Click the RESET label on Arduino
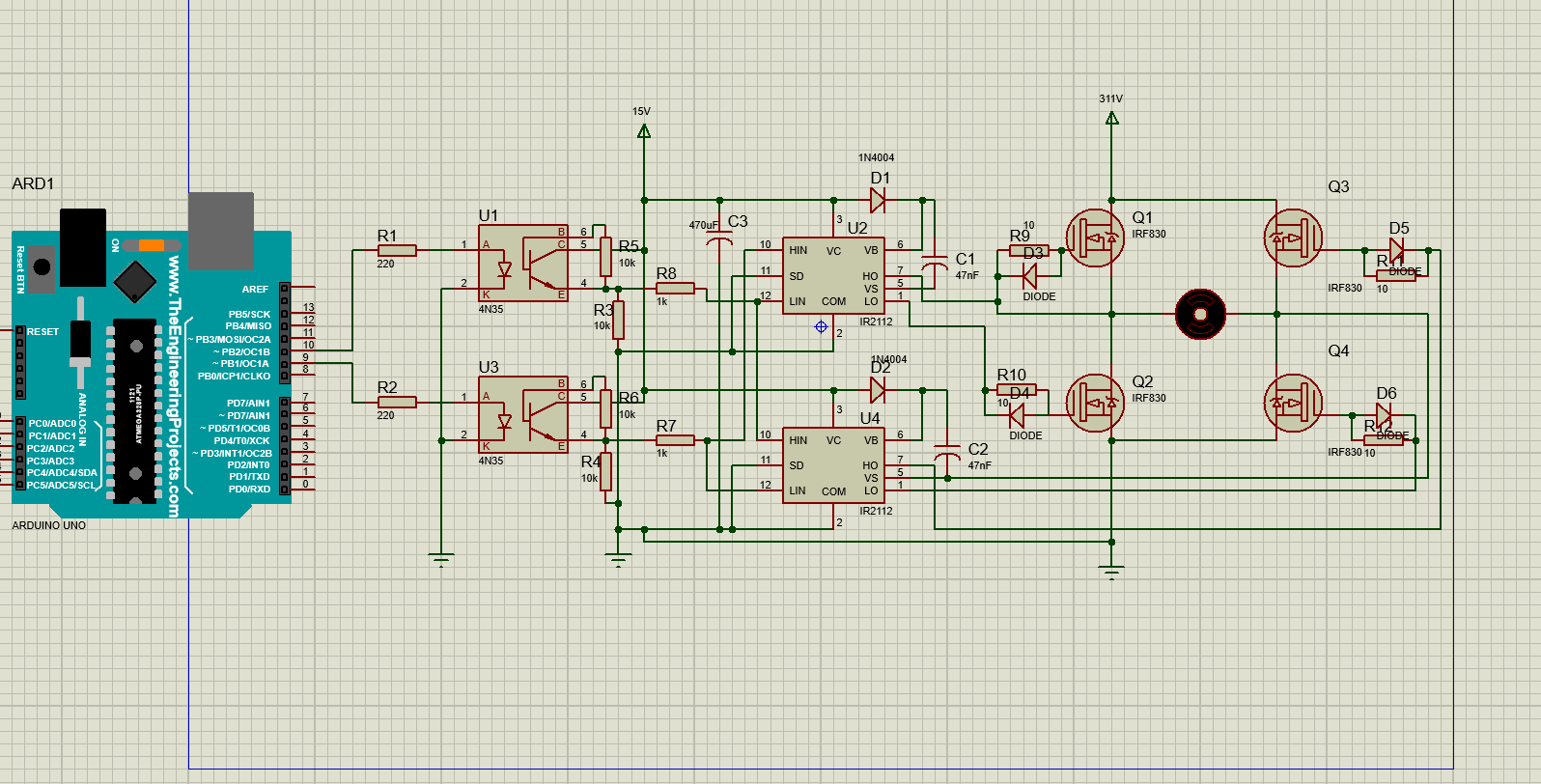 click(x=42, y=331)
